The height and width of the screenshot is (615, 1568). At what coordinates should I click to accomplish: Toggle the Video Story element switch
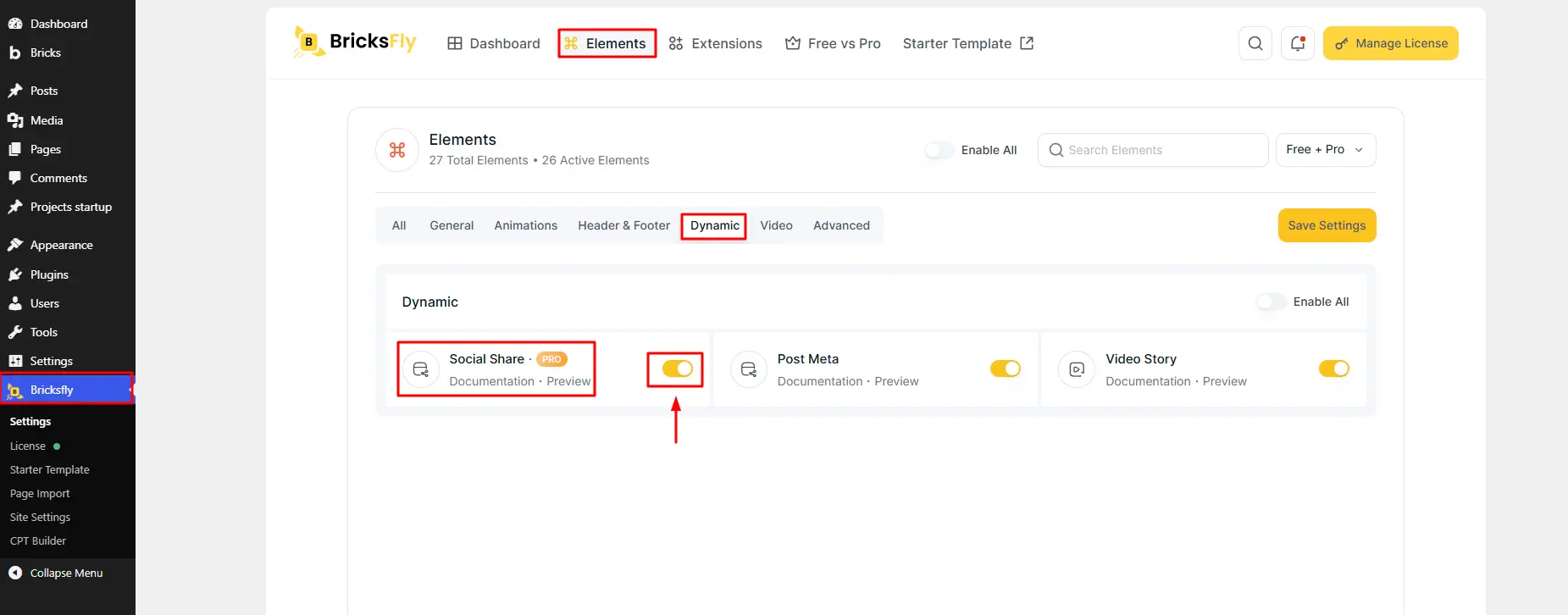pos(1334,368)
